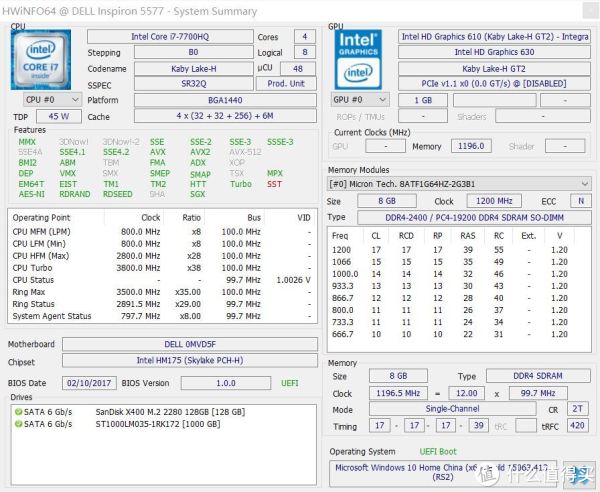Open the GPU #0 selector dropdown

tap(360, 100)
